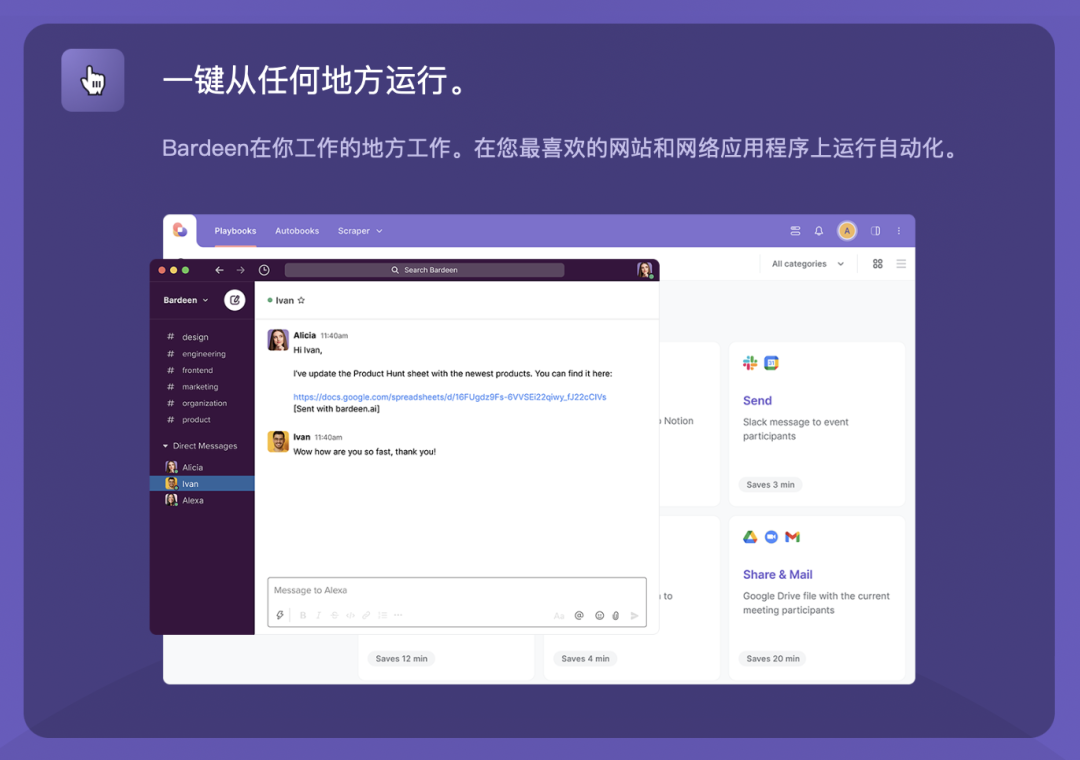Toggle ordered list formatting
The width and height of the screenshot is (1080, 760).
(x=382, y=615)
